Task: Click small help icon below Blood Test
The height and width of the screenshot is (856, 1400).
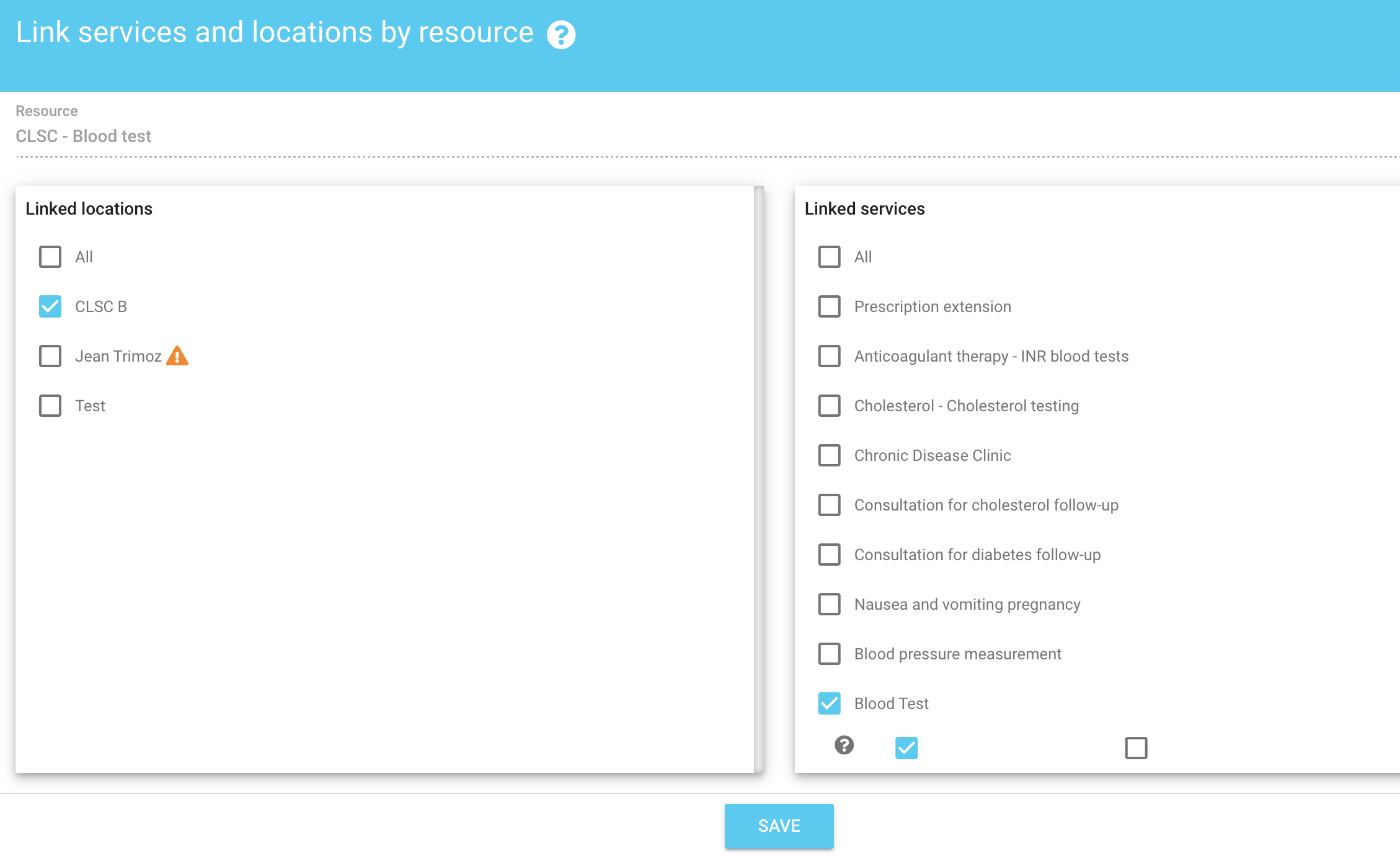Action: tap(844, 745)
